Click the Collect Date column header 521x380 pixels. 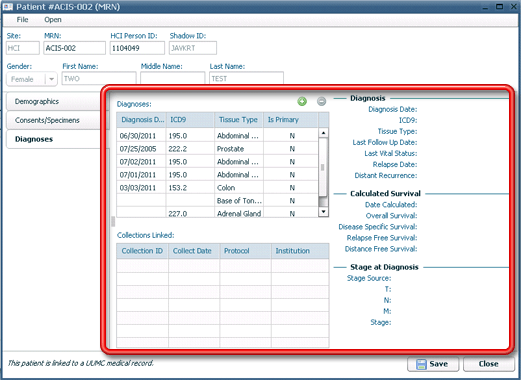tap(194, 251)
